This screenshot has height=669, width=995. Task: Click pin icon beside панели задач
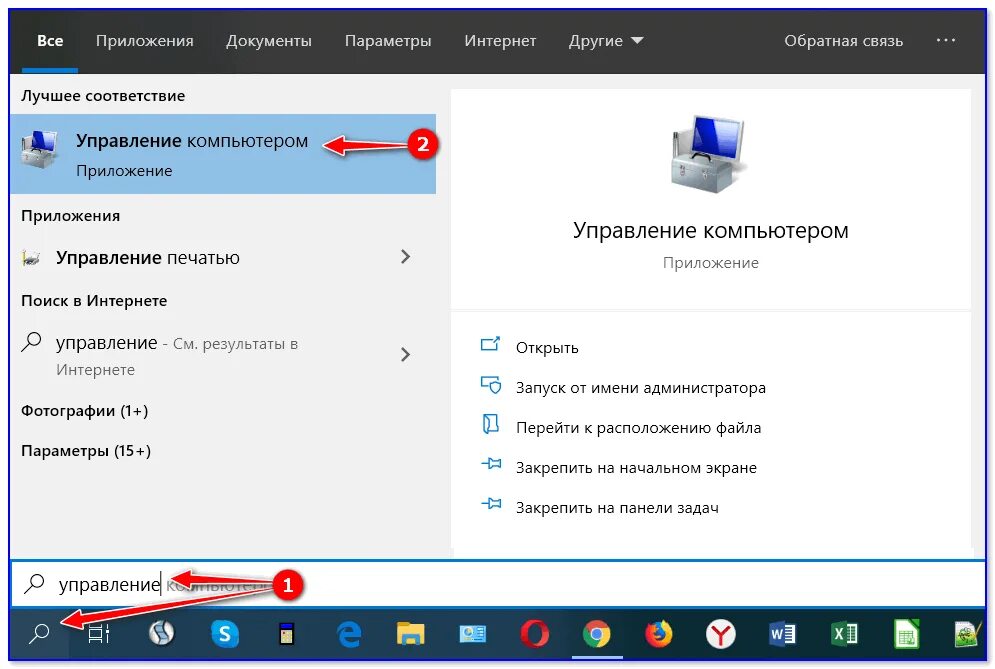491,504
